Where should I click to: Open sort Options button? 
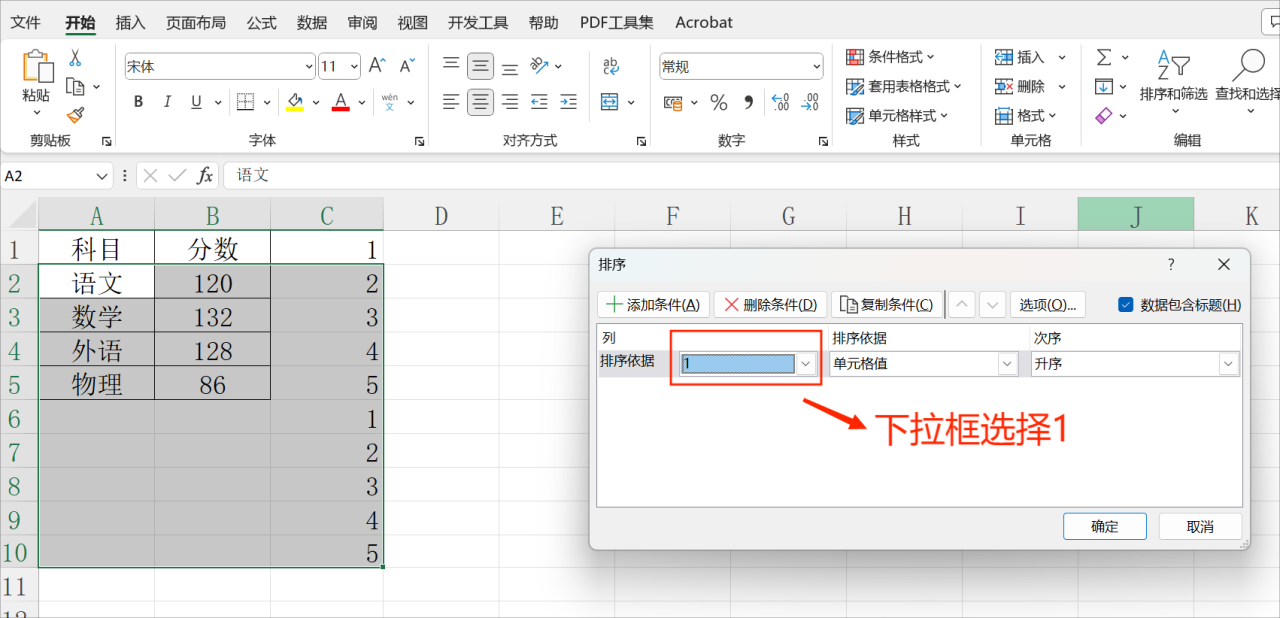(x=1047, y=304)
